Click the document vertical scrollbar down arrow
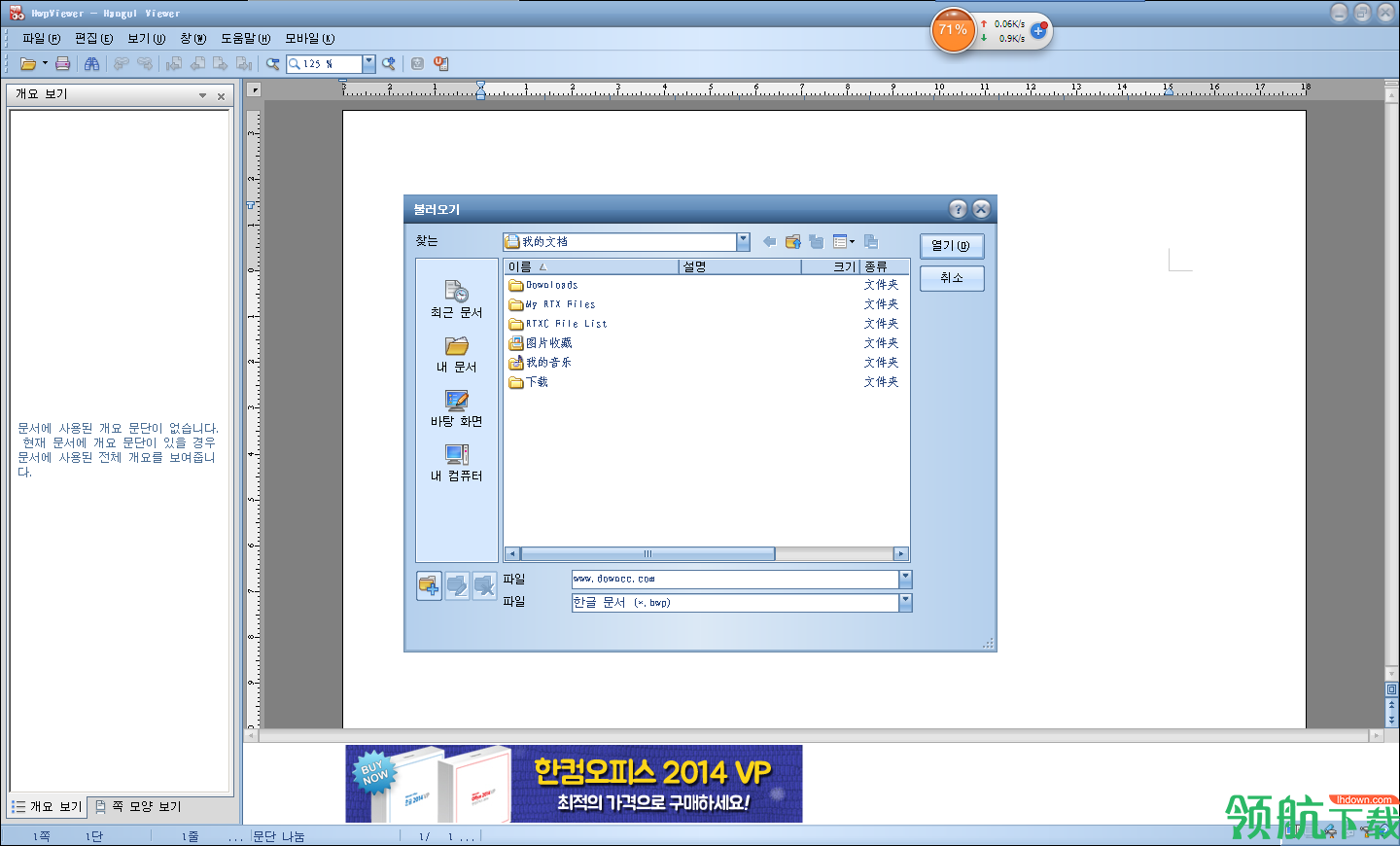Viewport: 1400px width, 846px height. click(x=1392, y=673)
